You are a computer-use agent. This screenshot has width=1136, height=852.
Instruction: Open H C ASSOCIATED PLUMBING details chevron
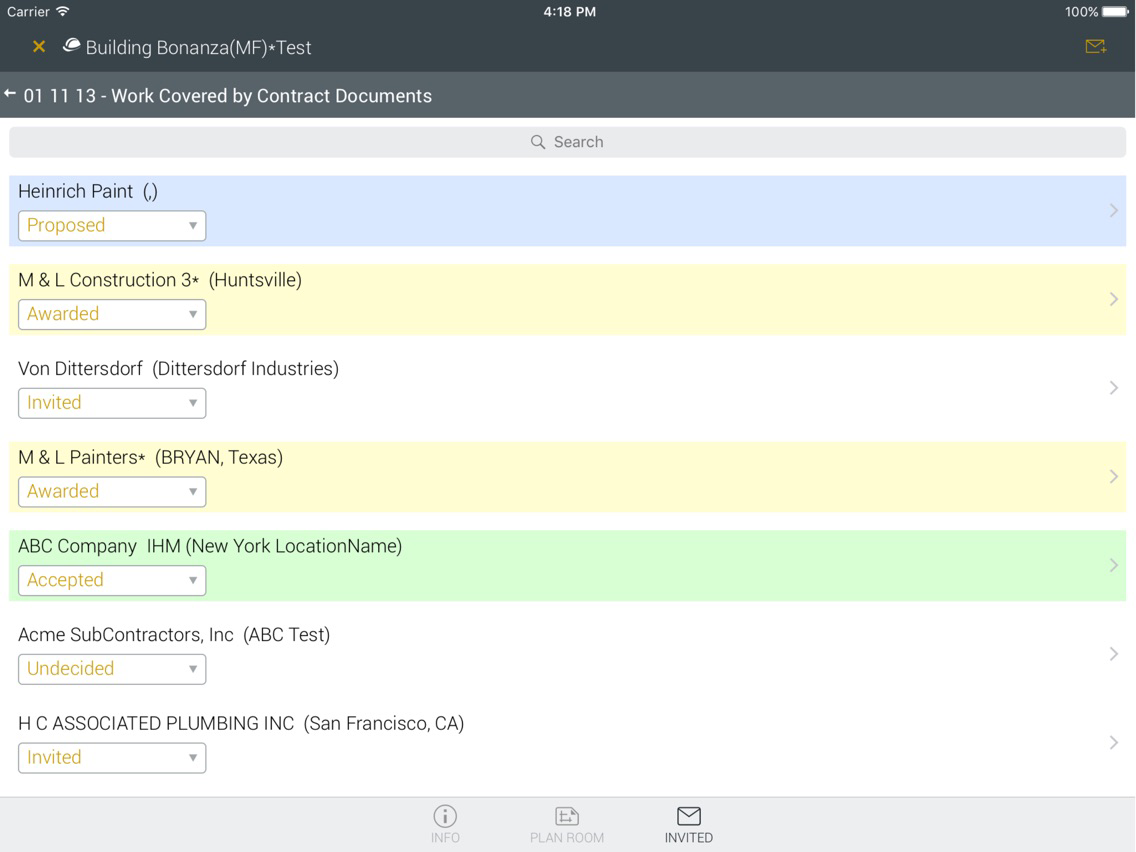pos(1114,743)
